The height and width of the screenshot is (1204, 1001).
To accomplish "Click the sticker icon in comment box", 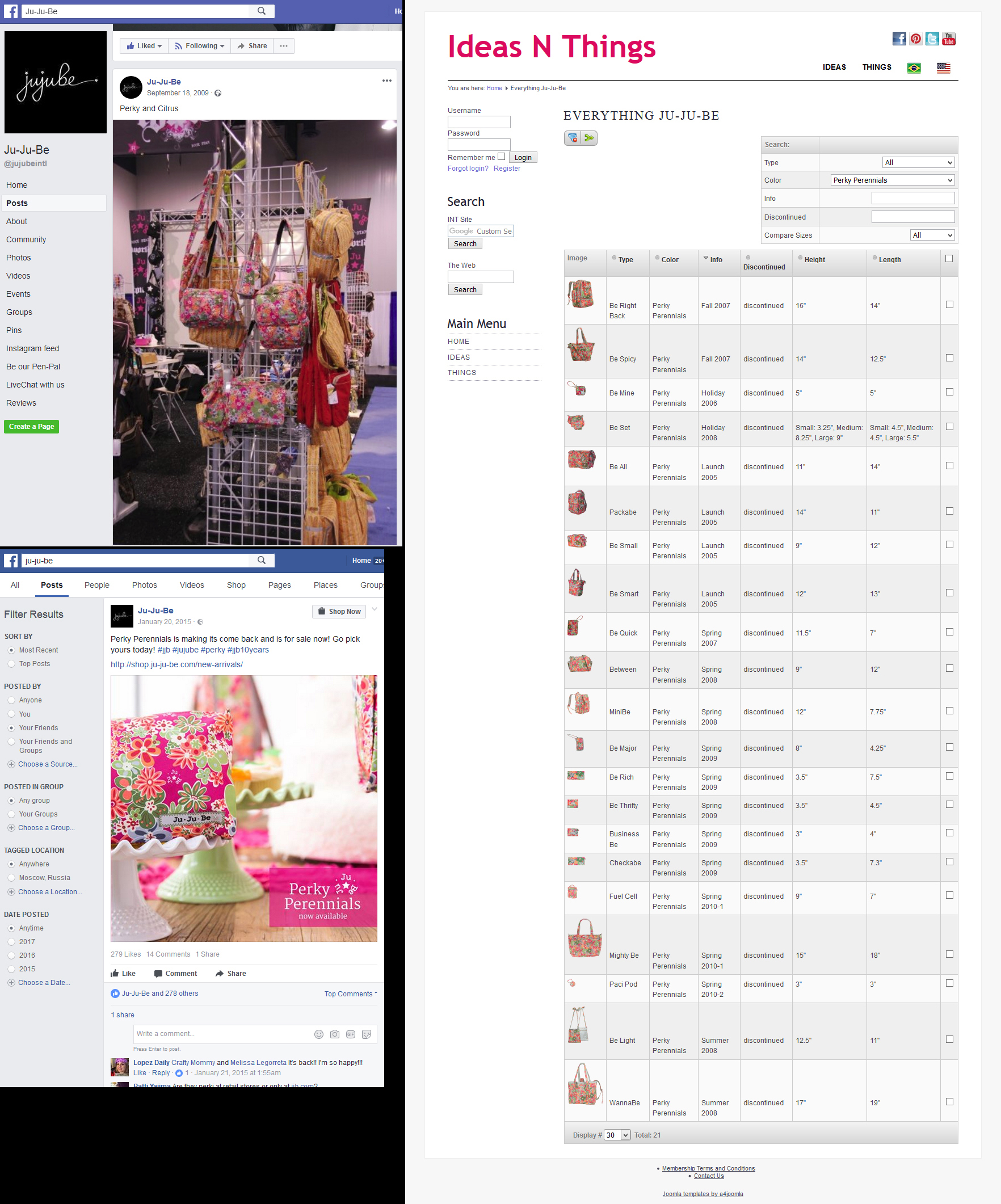I will coord(367,1034).
